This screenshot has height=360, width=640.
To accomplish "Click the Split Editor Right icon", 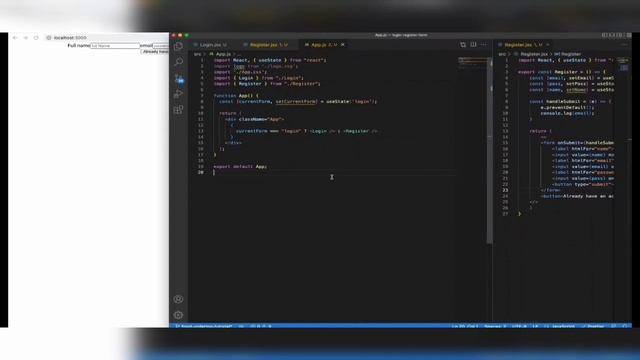I will [x=473, y=44].
